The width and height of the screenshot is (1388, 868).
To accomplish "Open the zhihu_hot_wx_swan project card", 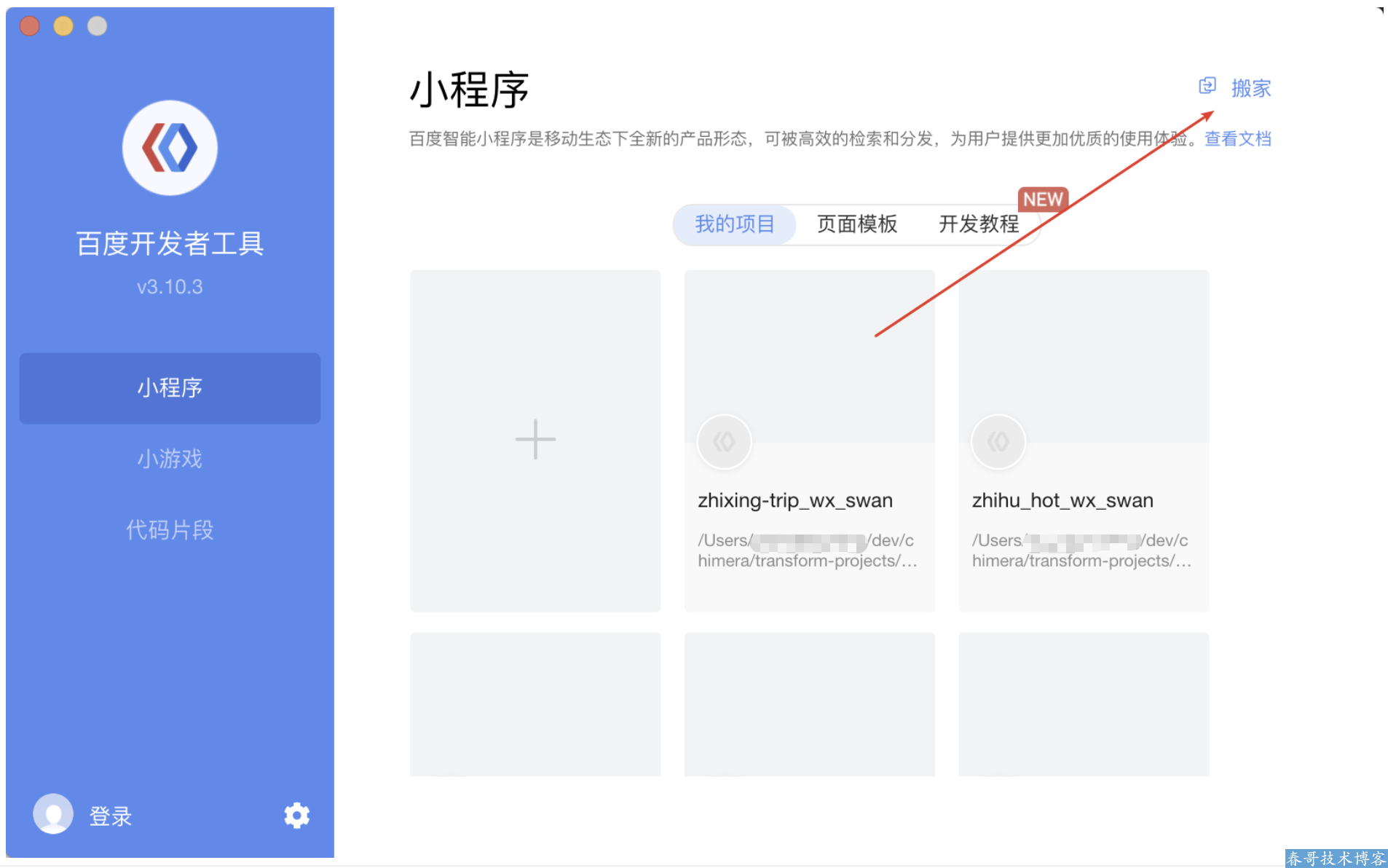I will [x=1084, y=441].
